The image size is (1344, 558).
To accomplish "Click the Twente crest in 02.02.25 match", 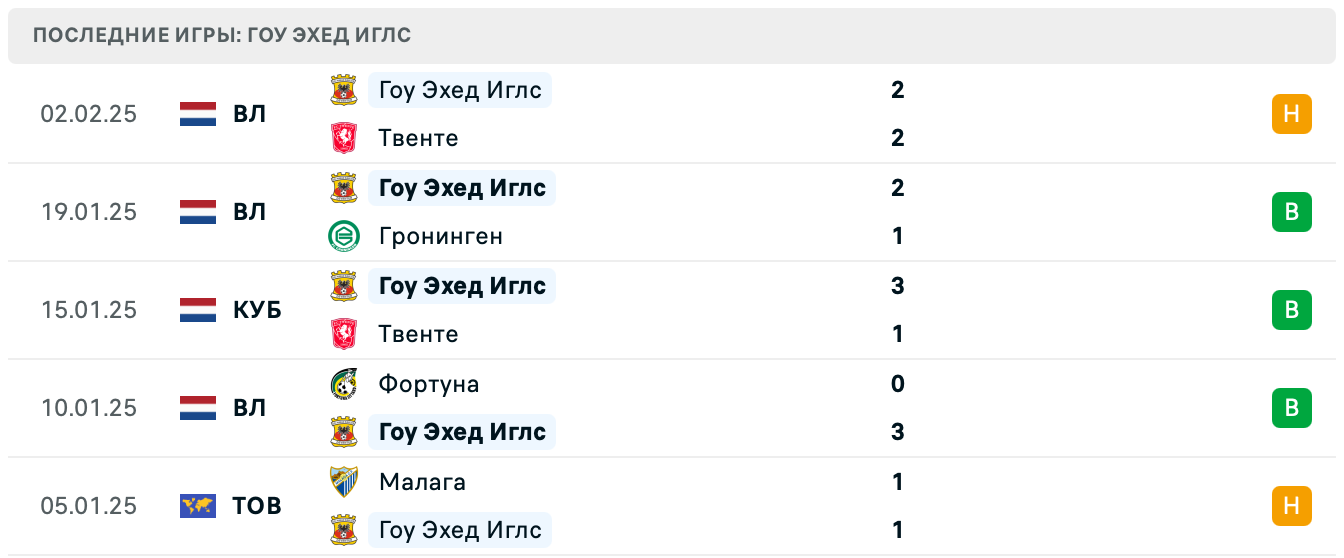I will click(344, 138).
